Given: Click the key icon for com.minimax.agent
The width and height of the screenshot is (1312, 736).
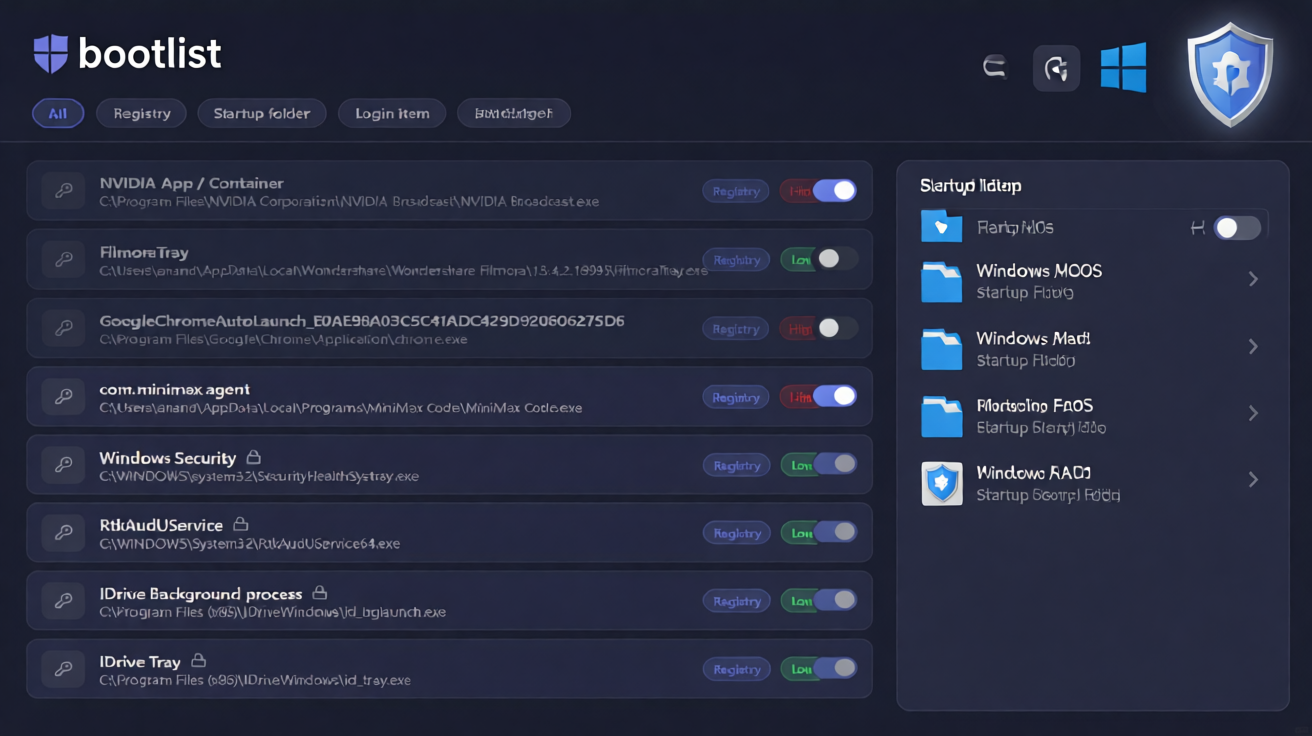Looking at the screenshot, I should click(63, 397).
